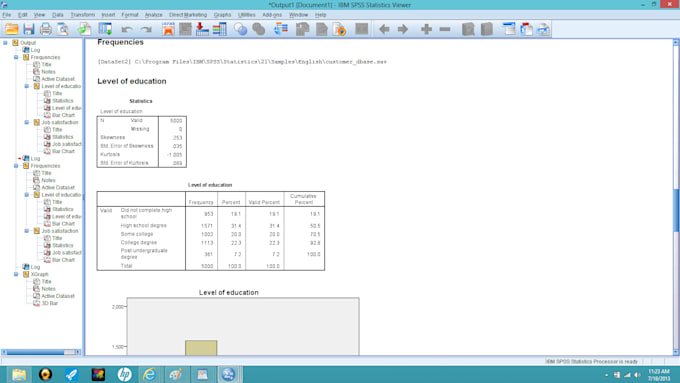Collapse the XGraph outline group
Viewport: 680px width, 383px height.
(x=16, y=274)
